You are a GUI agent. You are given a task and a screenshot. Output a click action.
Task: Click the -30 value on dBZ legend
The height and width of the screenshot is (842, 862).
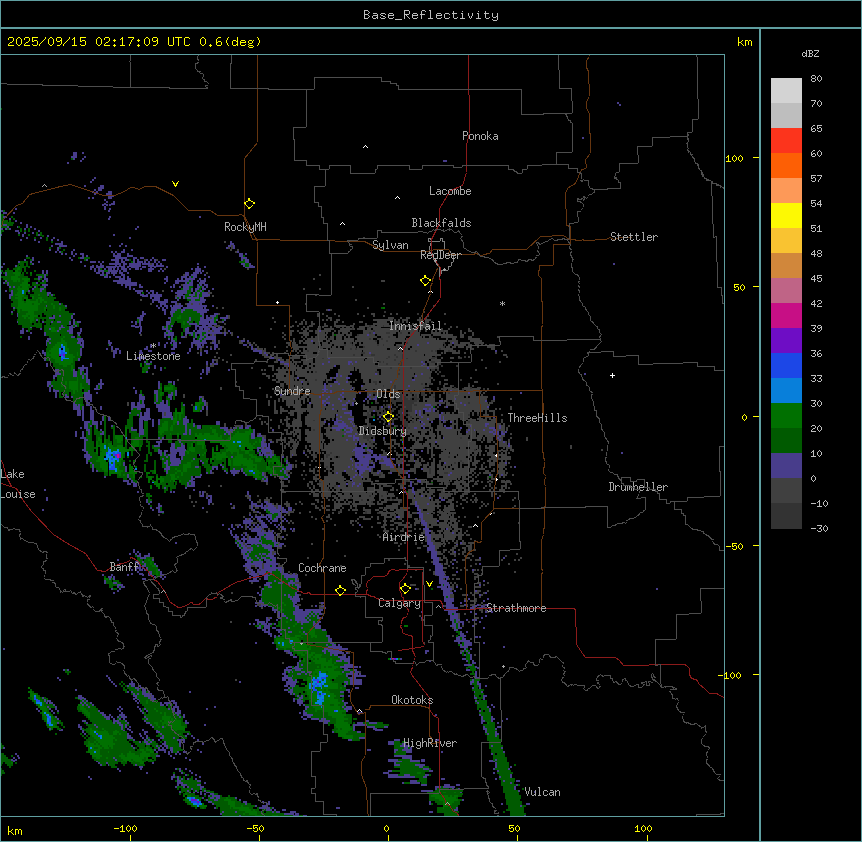point(819,528)
